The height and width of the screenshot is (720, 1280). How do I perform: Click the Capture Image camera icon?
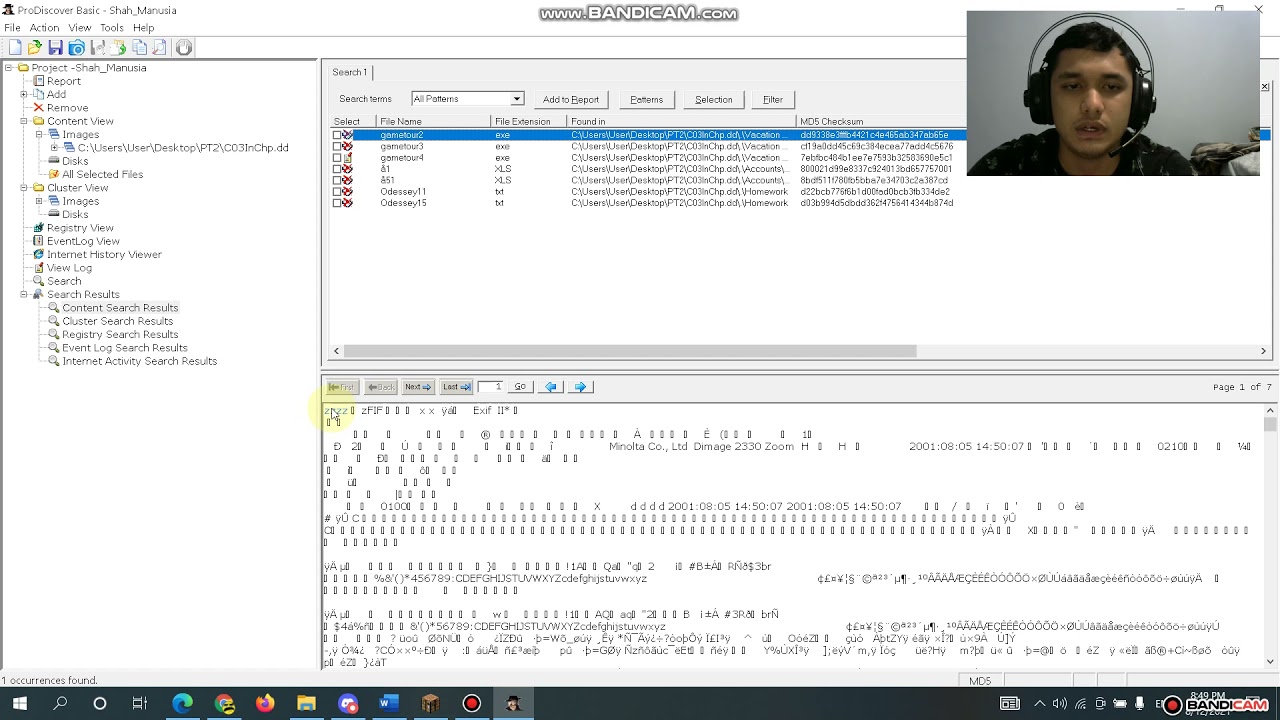click(77, 47)
